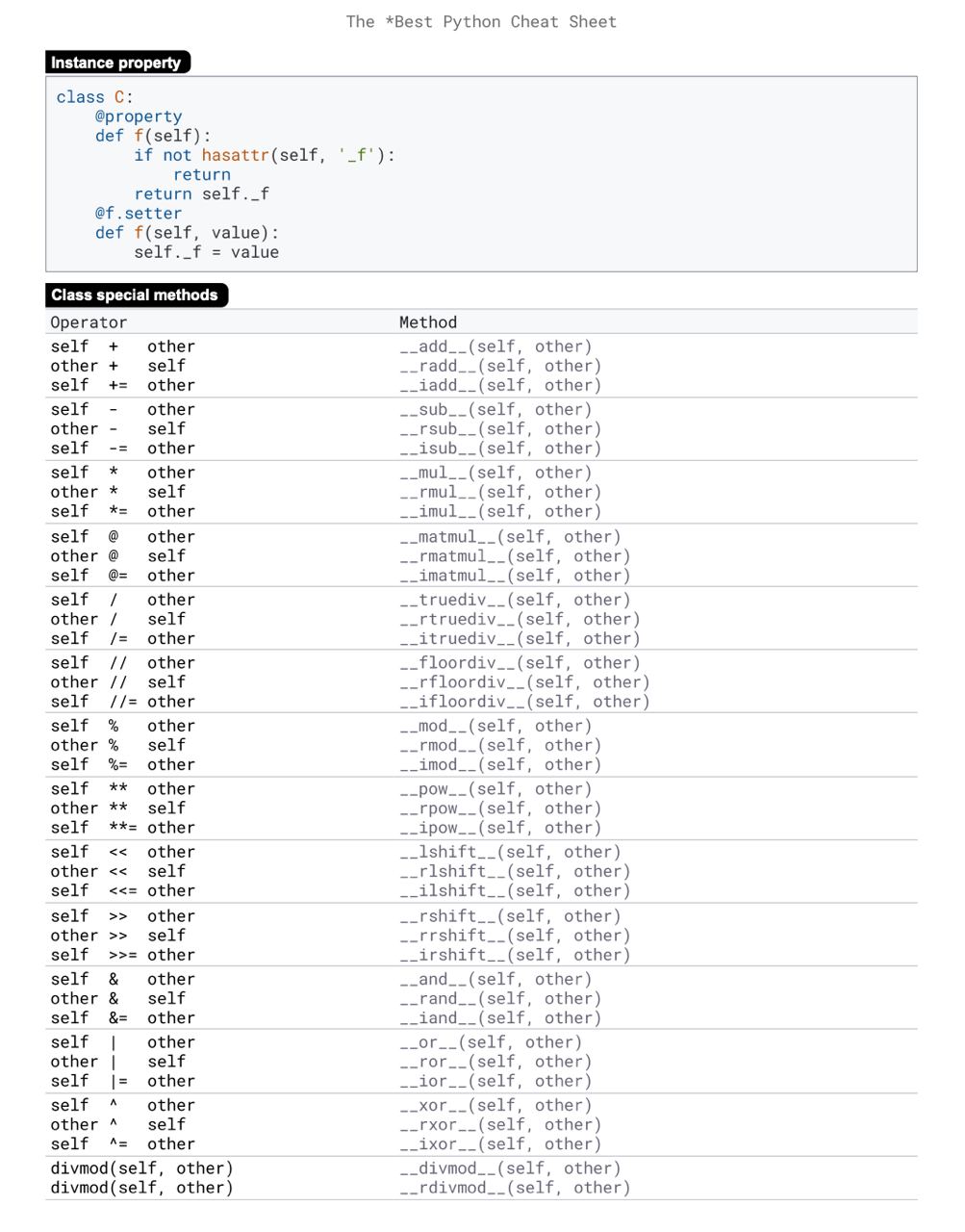The width and height of the screenshot is (965, 1232).
Task: Click the __itruediv__(self, other) method entry
Action: pyautogui.click(x=520, y=639)
